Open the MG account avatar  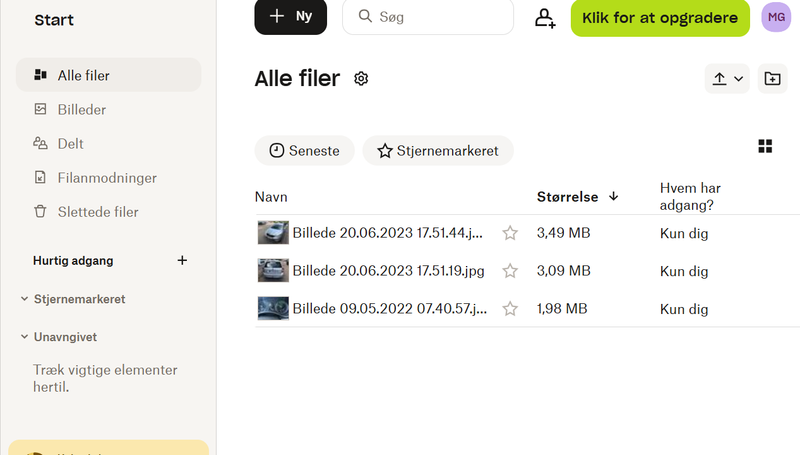coord(776,17)
